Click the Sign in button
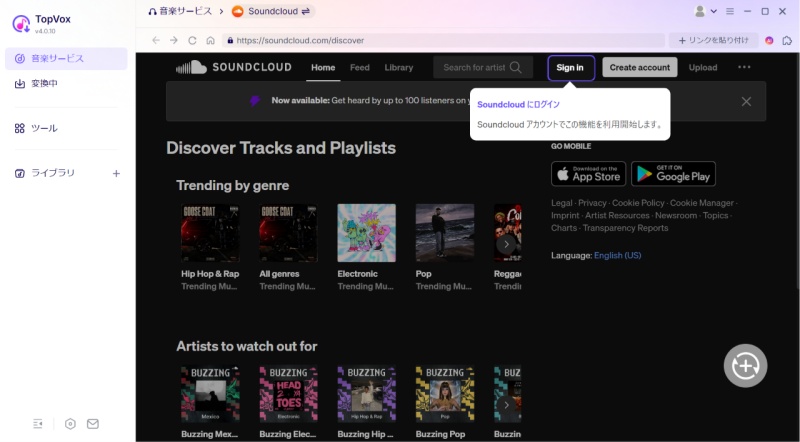The height and width of the screenshot is (442, 800). point(570,67)
